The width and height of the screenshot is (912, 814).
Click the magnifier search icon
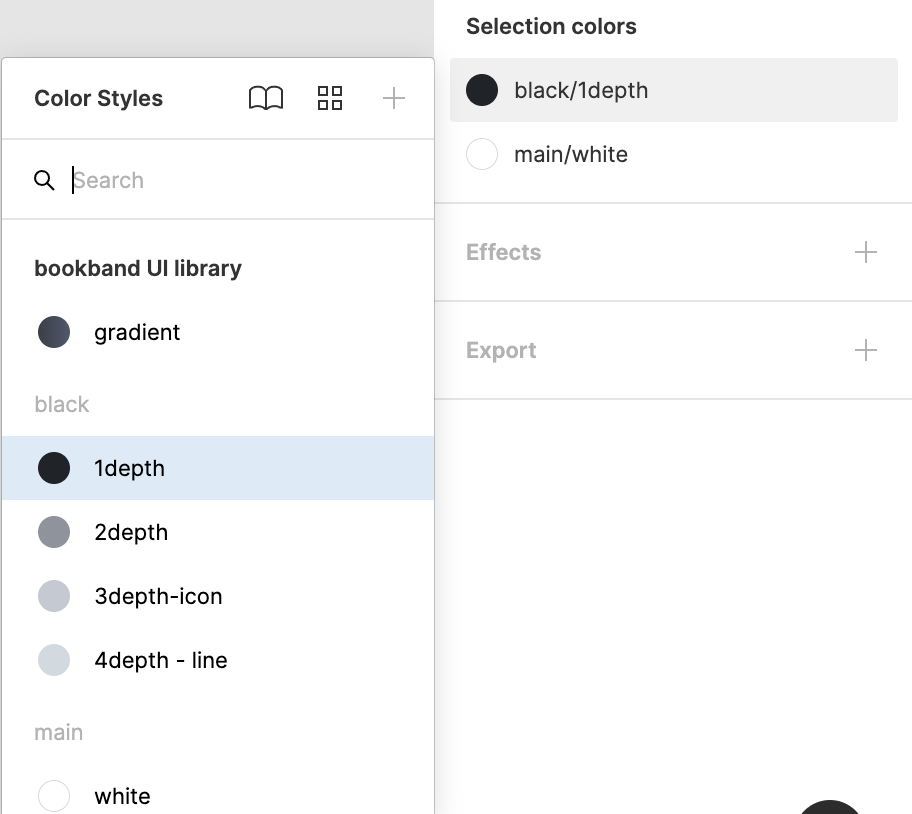(44, 180)
